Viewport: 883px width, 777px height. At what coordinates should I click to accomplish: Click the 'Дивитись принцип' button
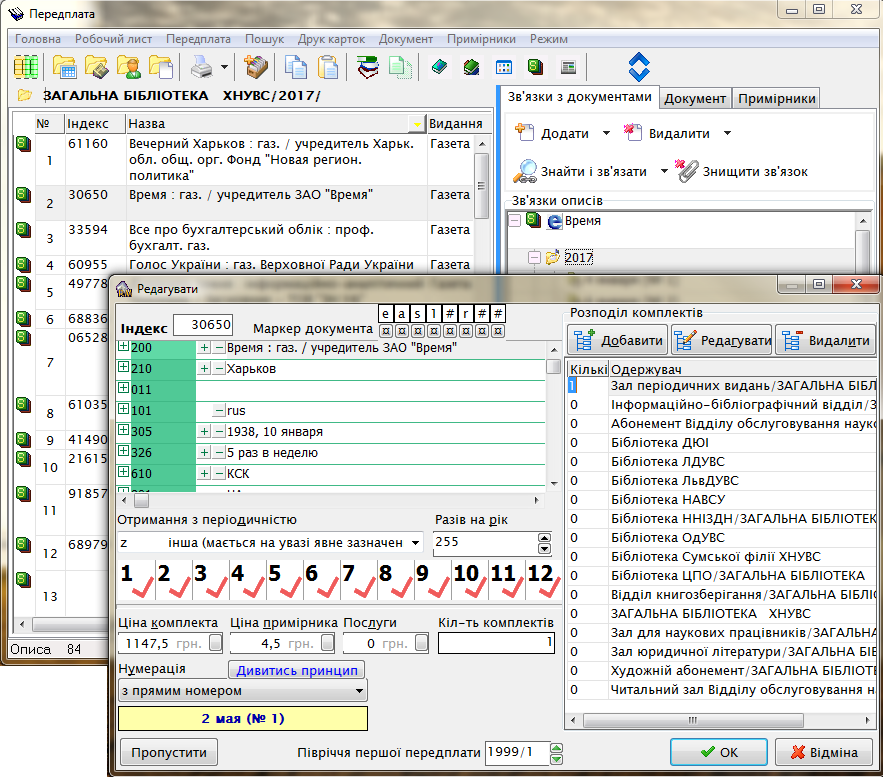pos(296,670)
